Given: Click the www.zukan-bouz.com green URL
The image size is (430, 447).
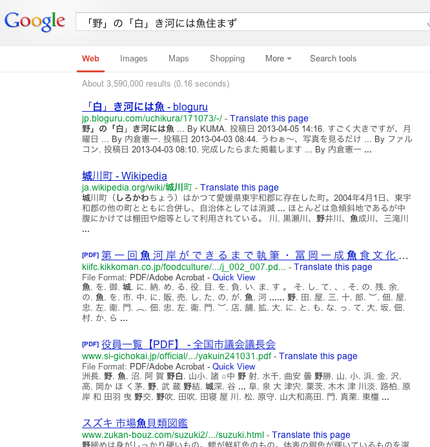Looking at the screenshot, I should pyautogui.click(x=173, y=435).
